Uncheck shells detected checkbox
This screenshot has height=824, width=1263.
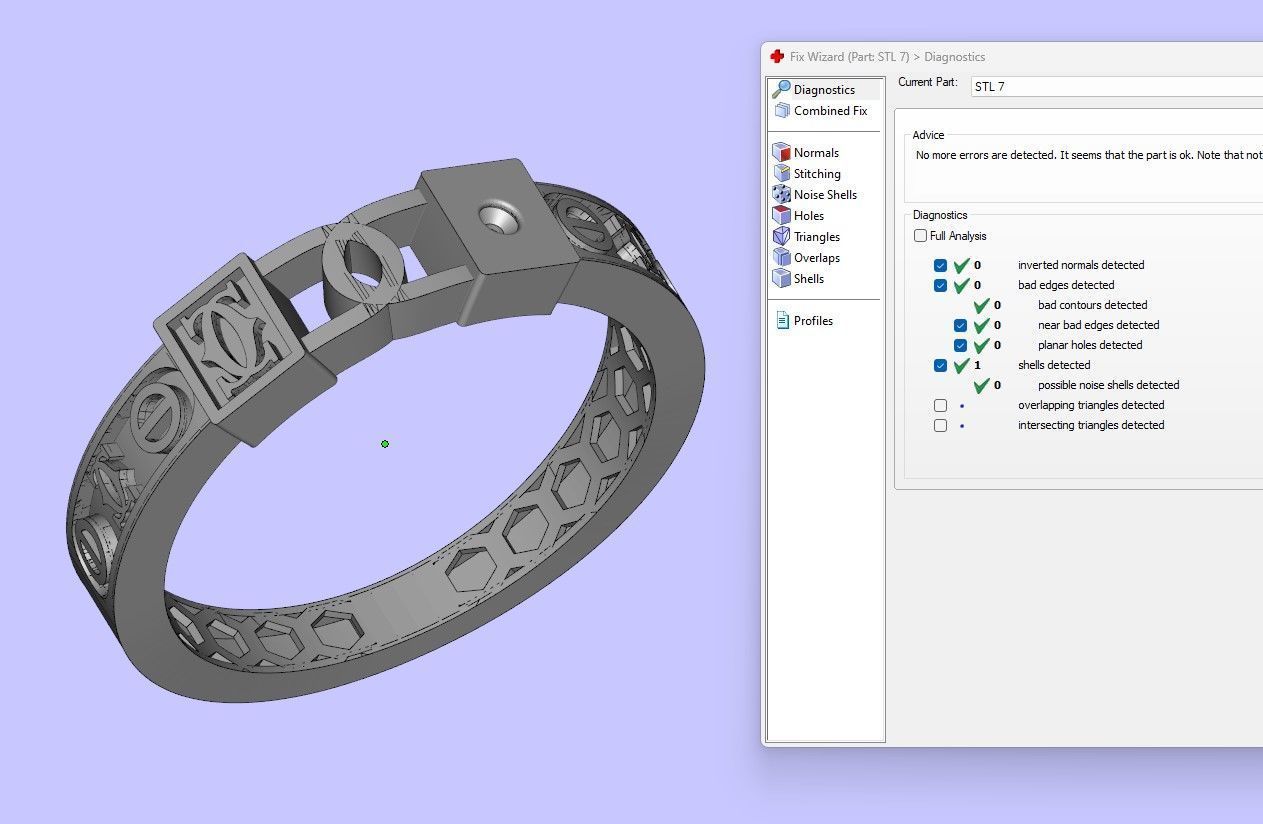click(x=940, y=365)
